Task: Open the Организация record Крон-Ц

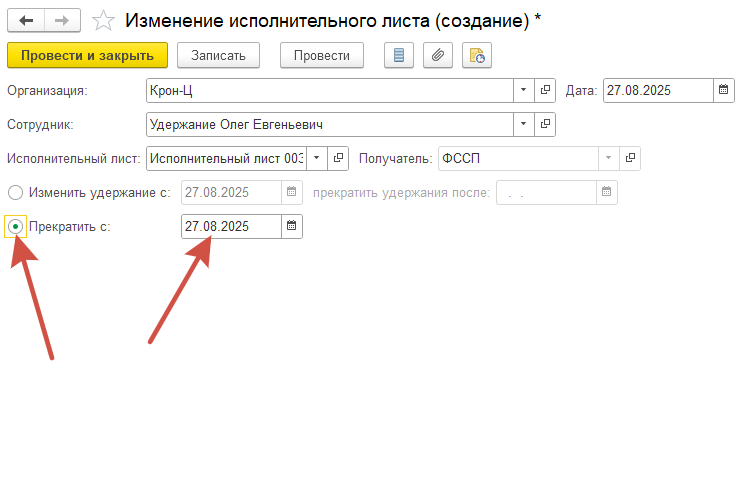Action: tap(545, 90)
